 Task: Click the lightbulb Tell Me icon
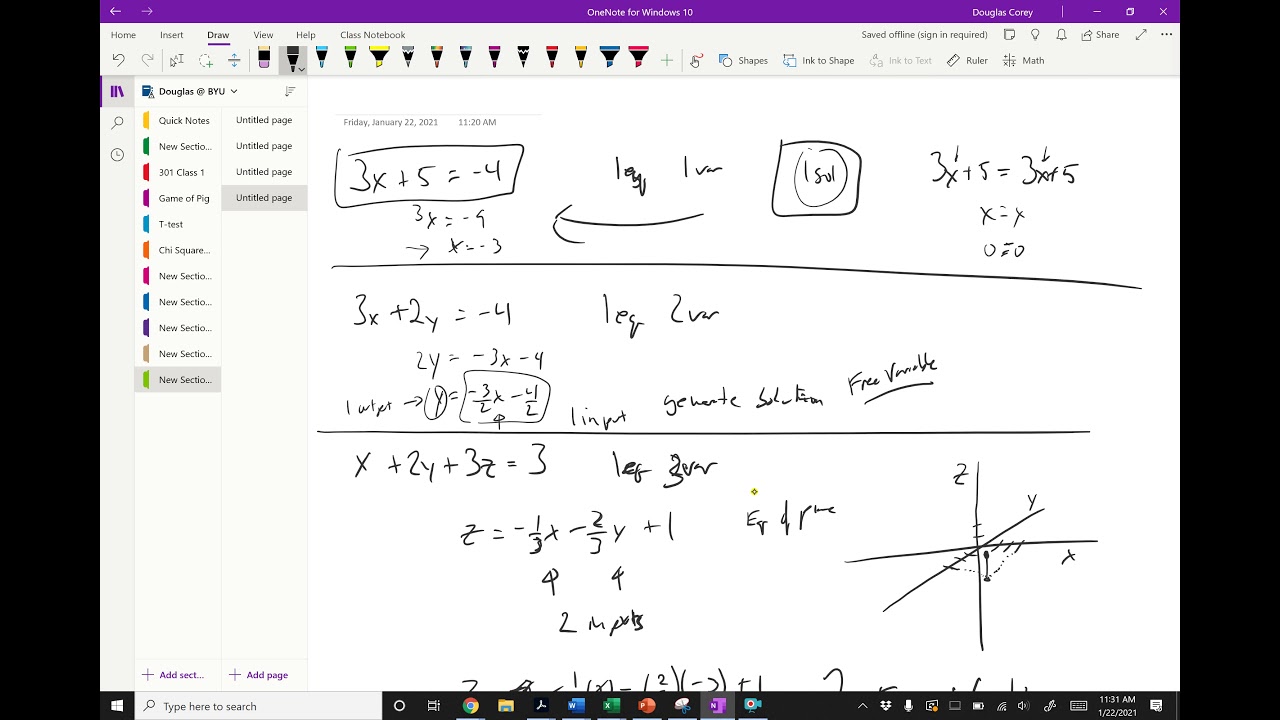tap(1035, 35)
